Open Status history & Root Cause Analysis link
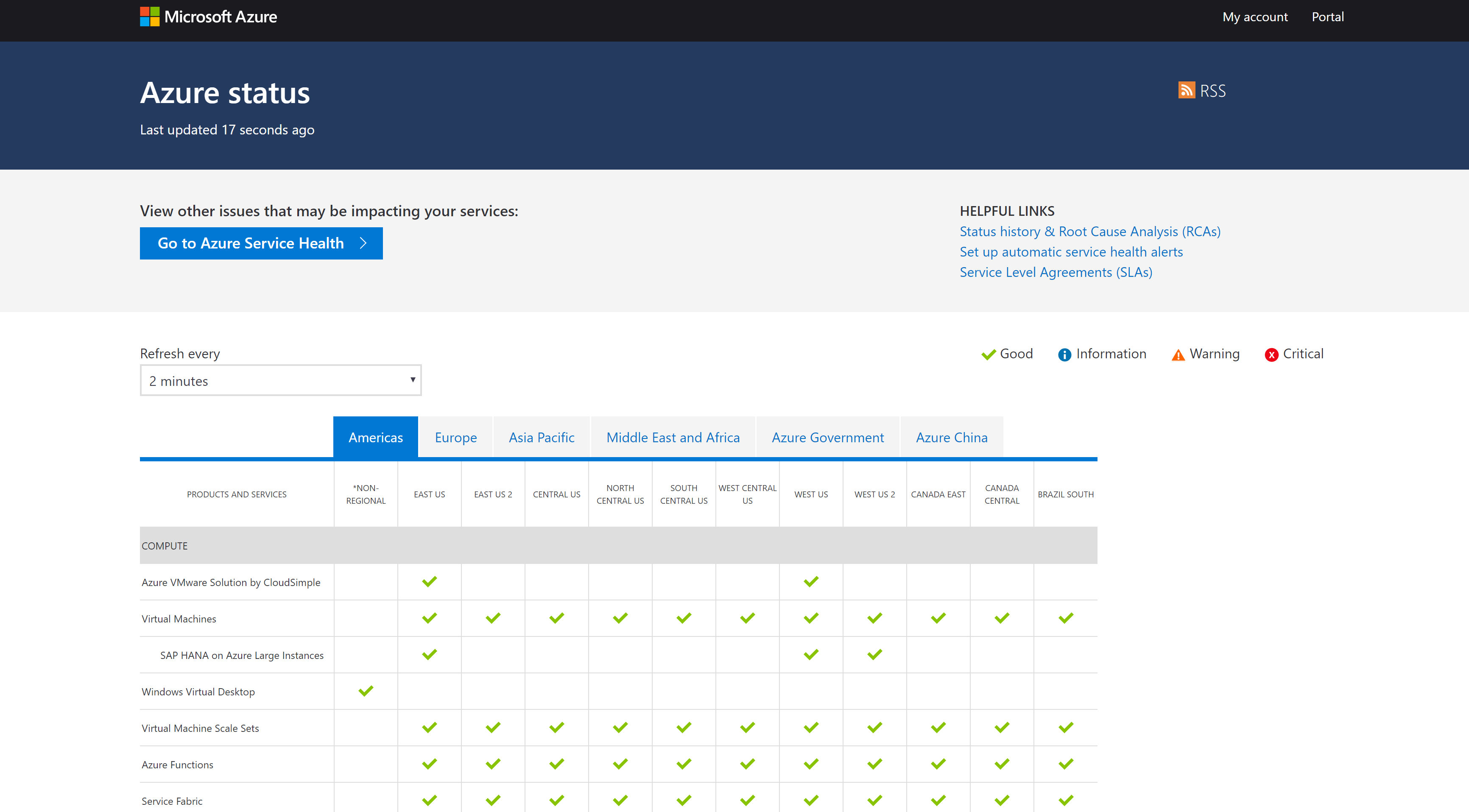Screen dimensions: 1469x812 [1090, 232]
